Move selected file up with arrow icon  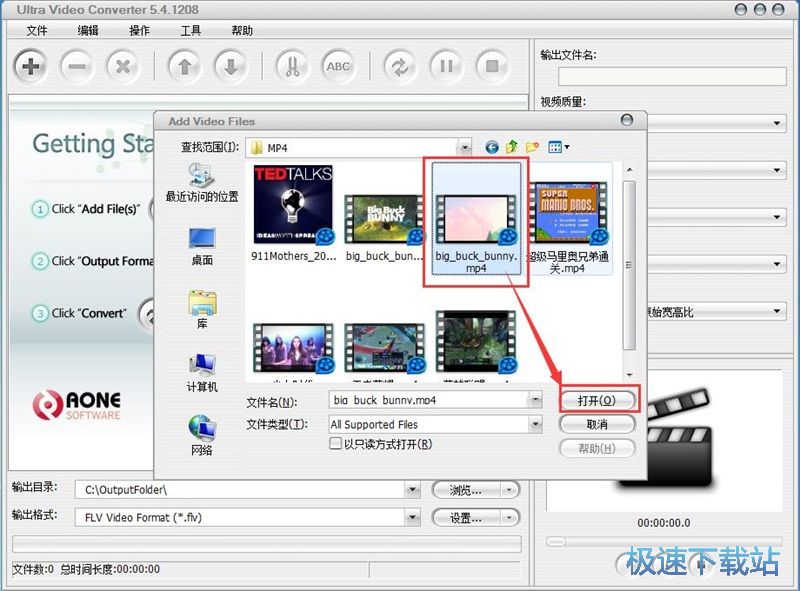point(185,66)
